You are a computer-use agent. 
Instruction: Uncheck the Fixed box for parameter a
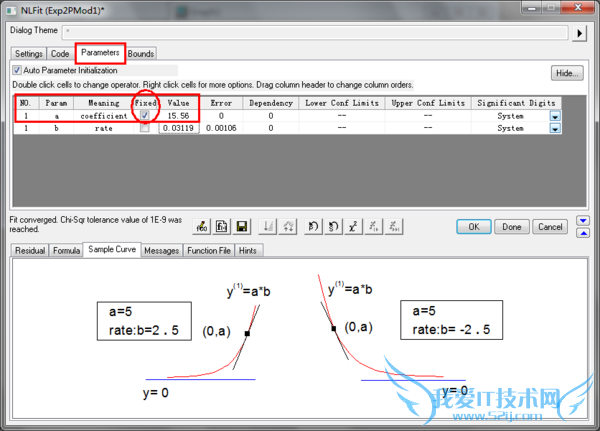(x=144, y=115)
